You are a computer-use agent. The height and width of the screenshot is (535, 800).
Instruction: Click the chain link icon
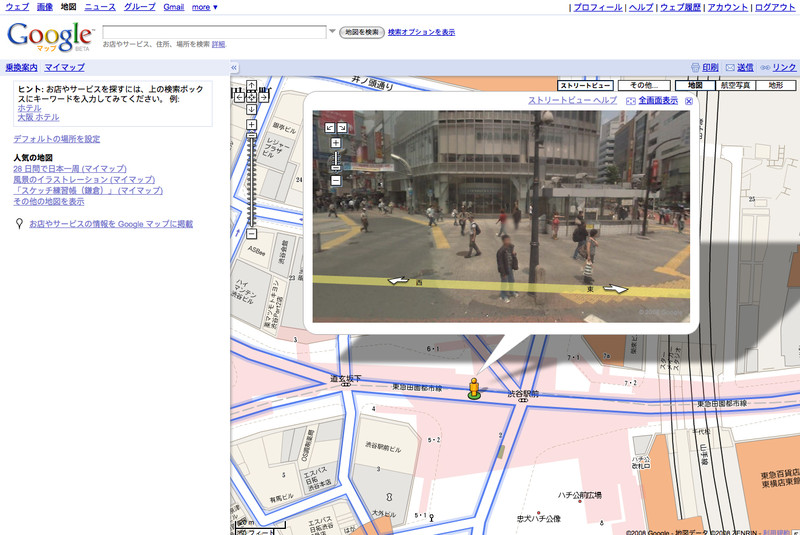coord(765,67)
